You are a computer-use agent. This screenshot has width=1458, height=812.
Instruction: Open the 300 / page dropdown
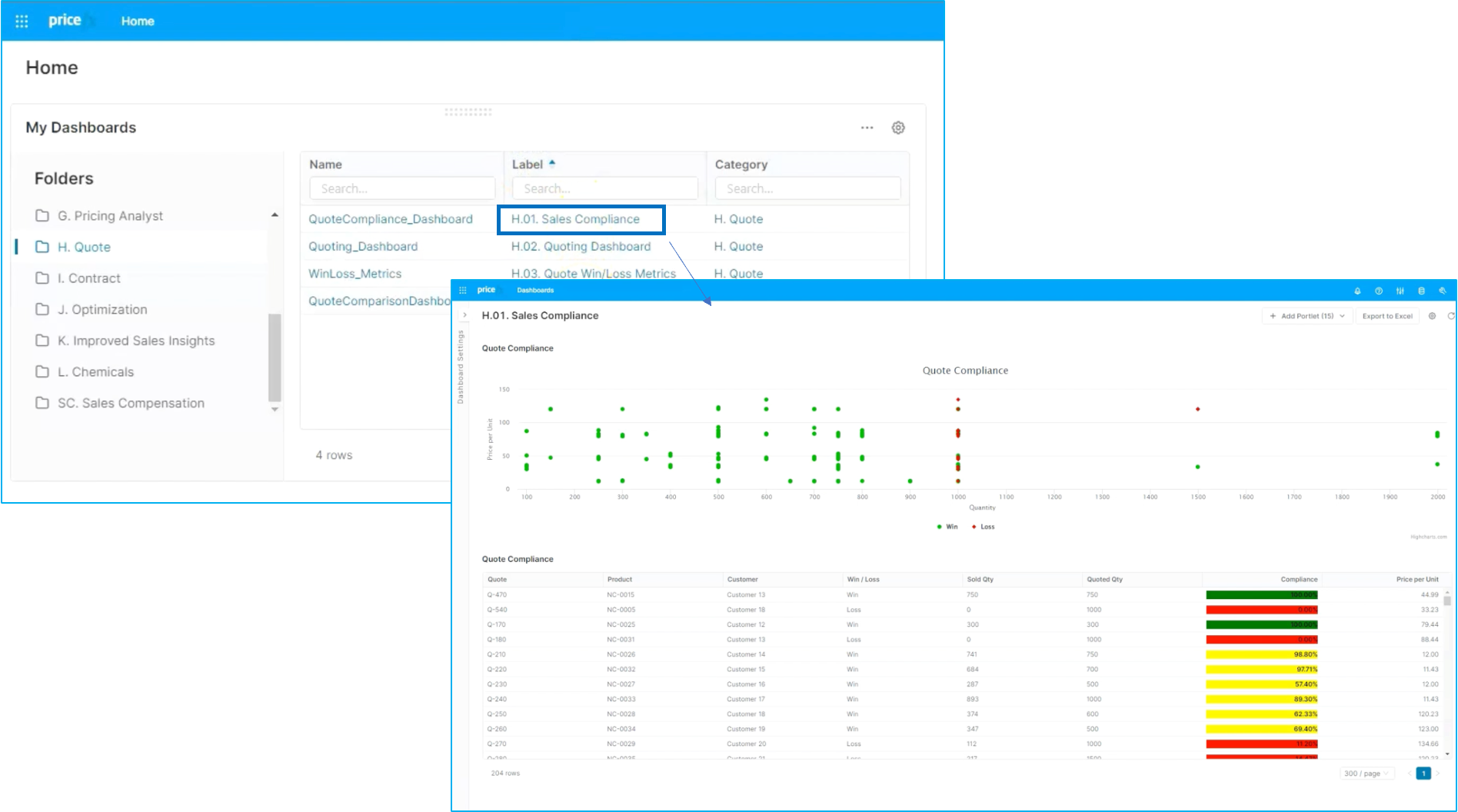coord(1366,774)
